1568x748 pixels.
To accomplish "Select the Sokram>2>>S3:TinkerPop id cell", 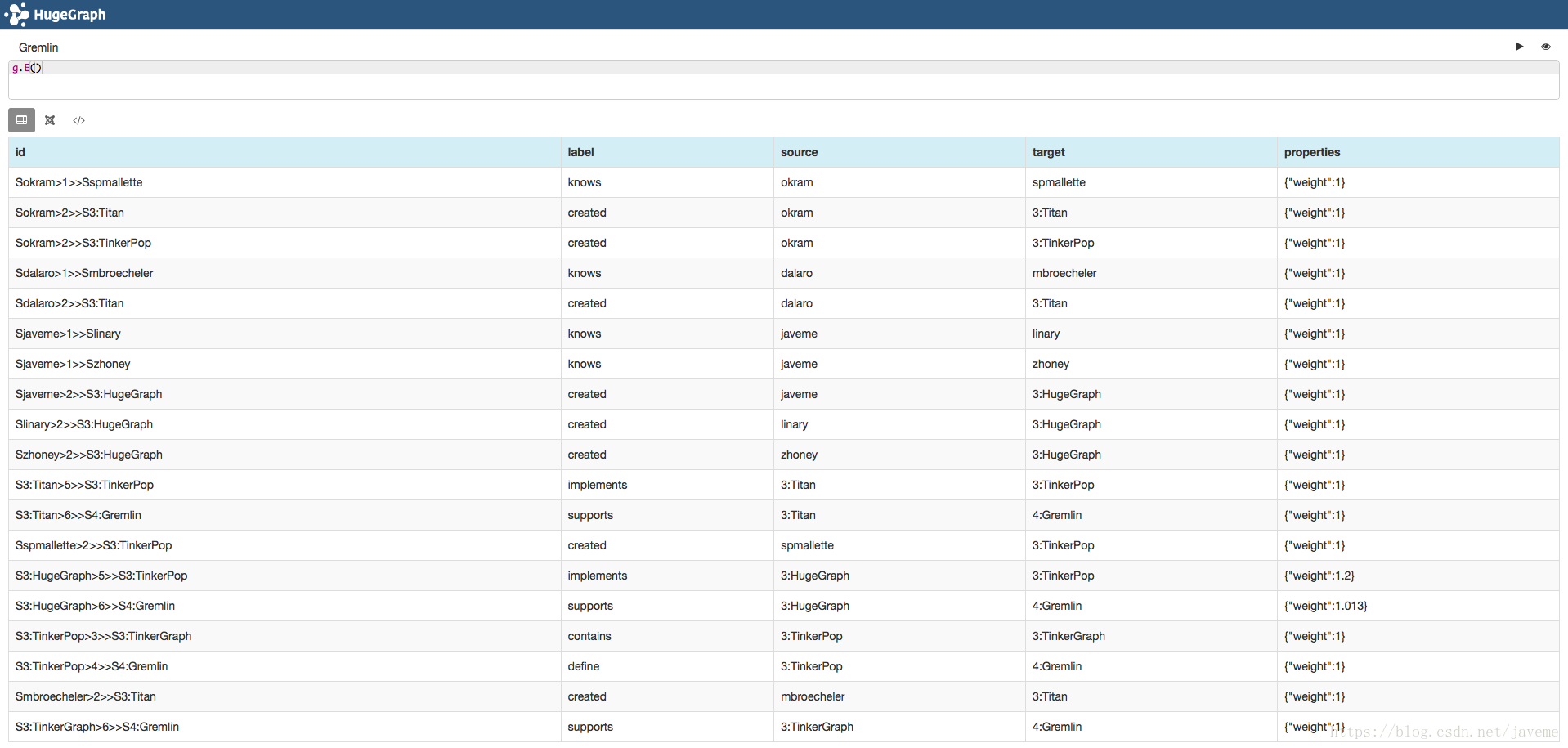I will click(284, 243).
